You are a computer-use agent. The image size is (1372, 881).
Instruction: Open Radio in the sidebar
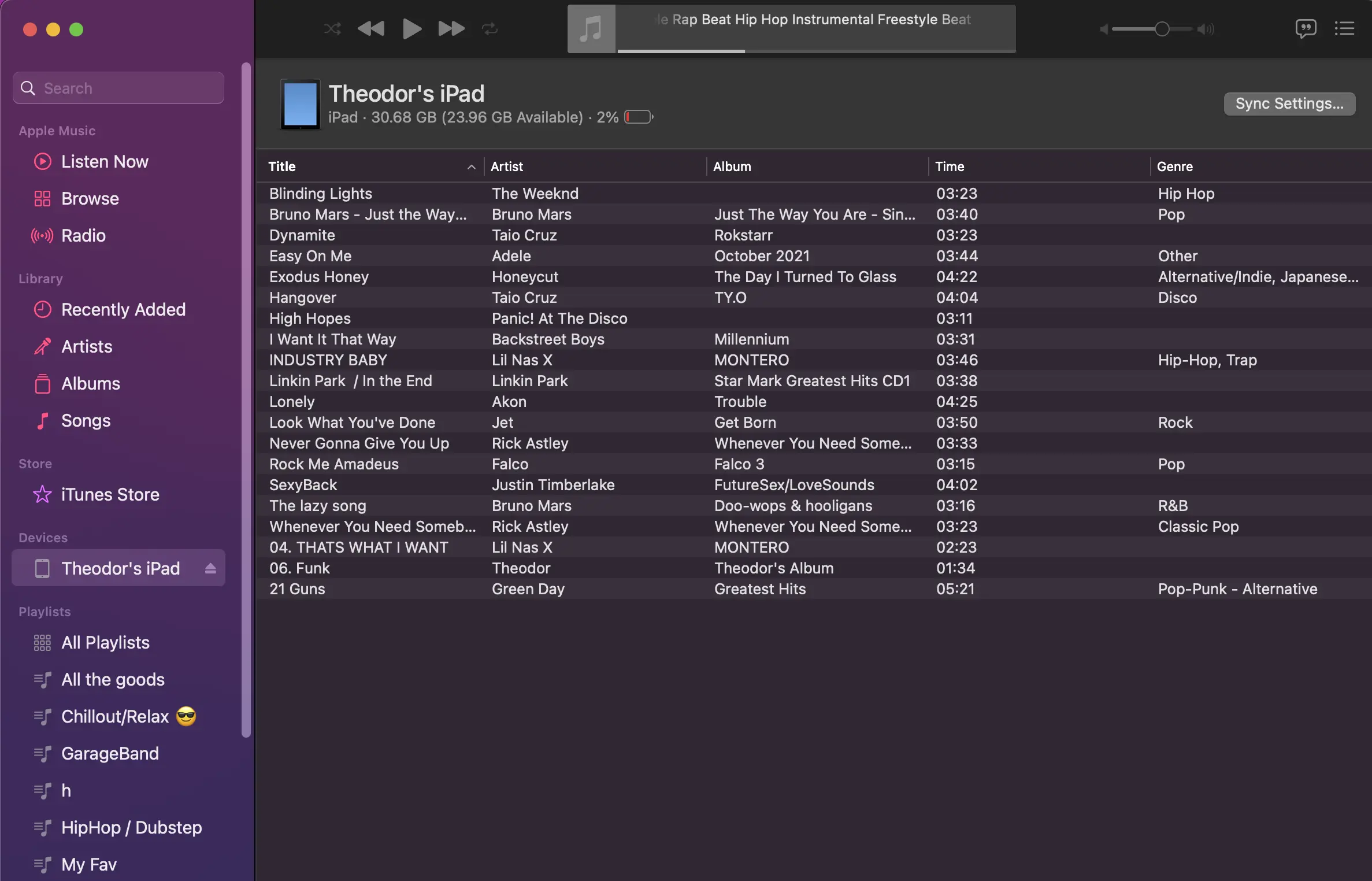(118, 235)
